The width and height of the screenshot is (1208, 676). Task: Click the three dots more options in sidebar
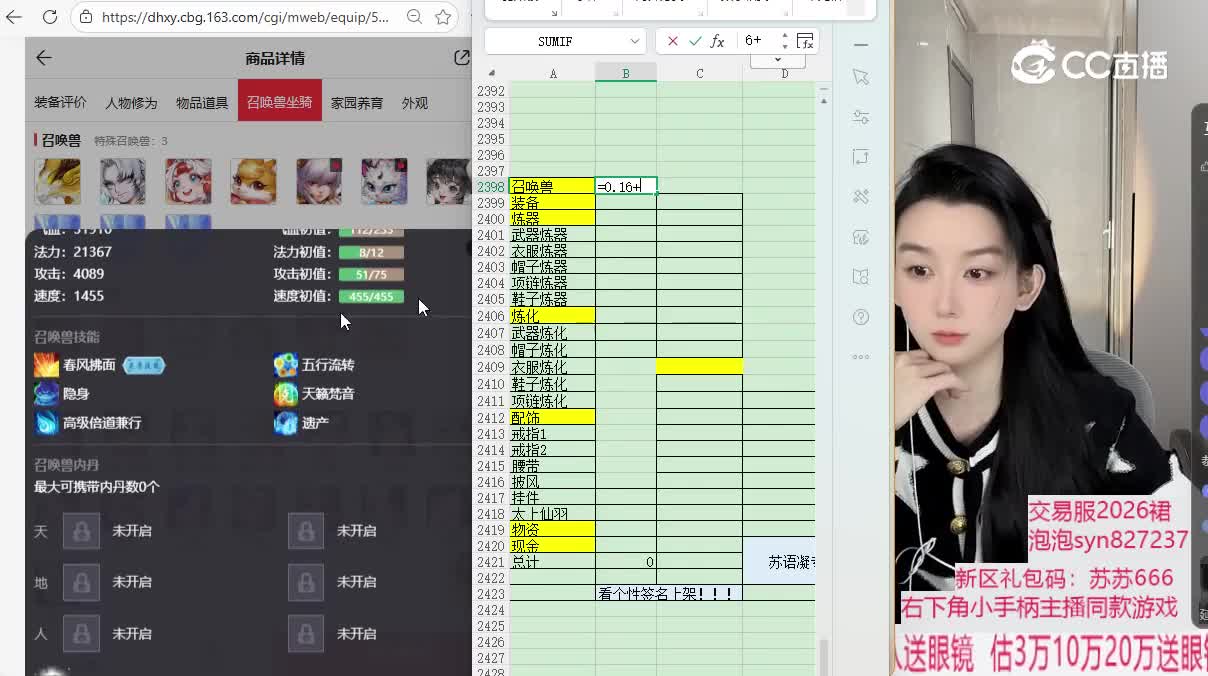(x=861, y=357)
